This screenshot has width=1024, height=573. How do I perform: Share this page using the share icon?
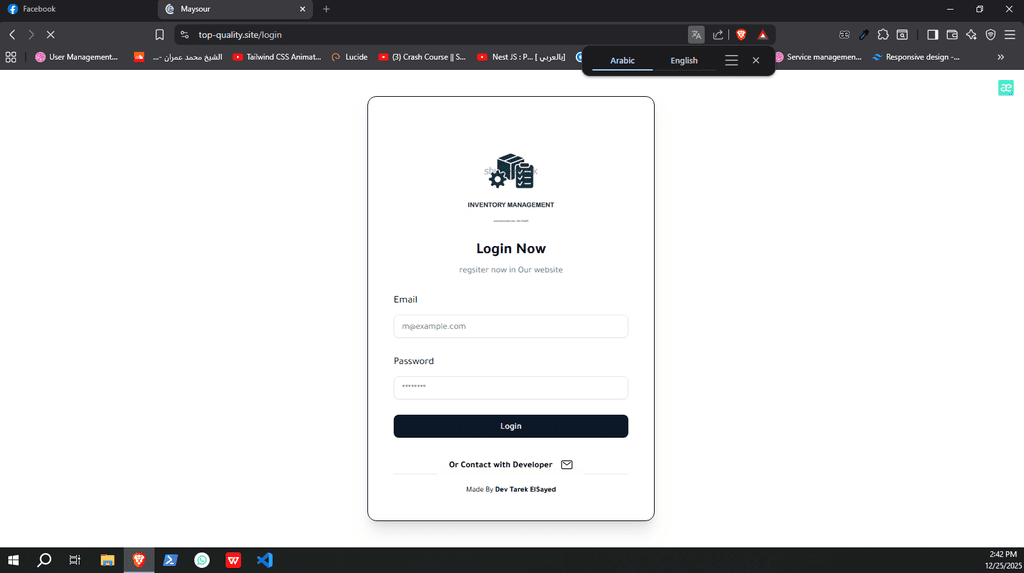click(x=718, y=35)
